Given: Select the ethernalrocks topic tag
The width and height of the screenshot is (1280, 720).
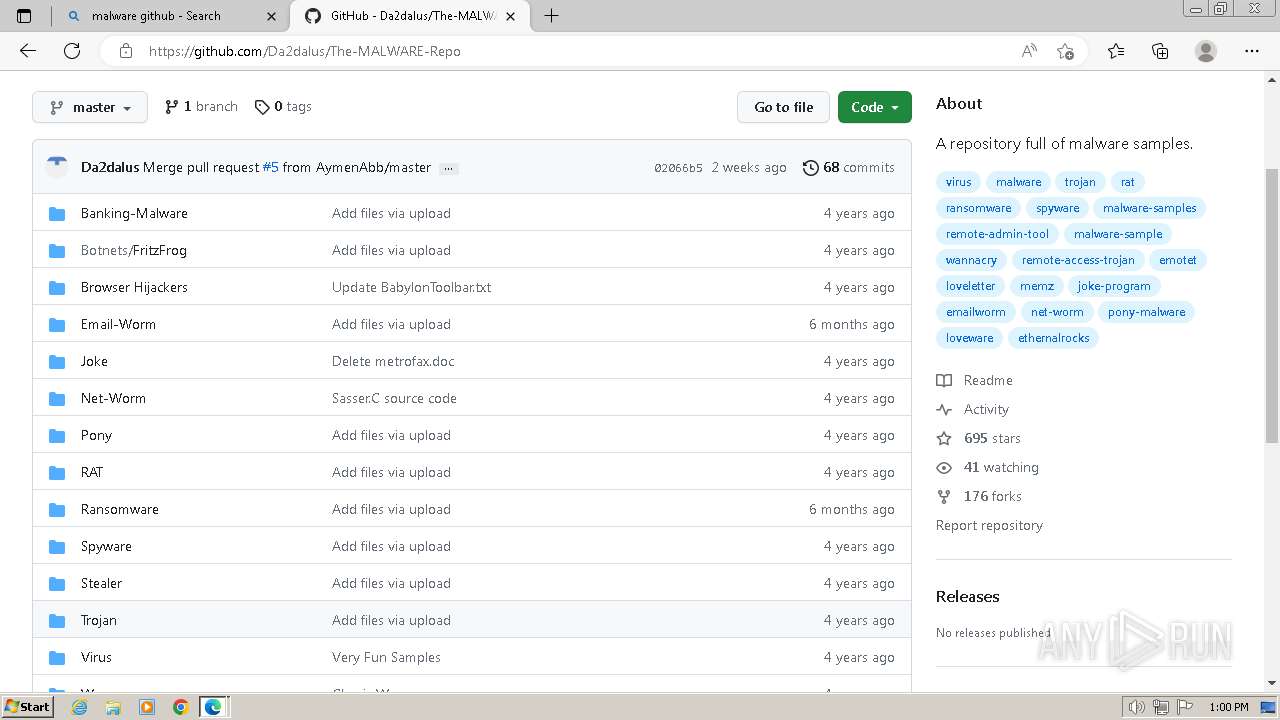Looking at the screenshot, I should [x=1053, y=338].
